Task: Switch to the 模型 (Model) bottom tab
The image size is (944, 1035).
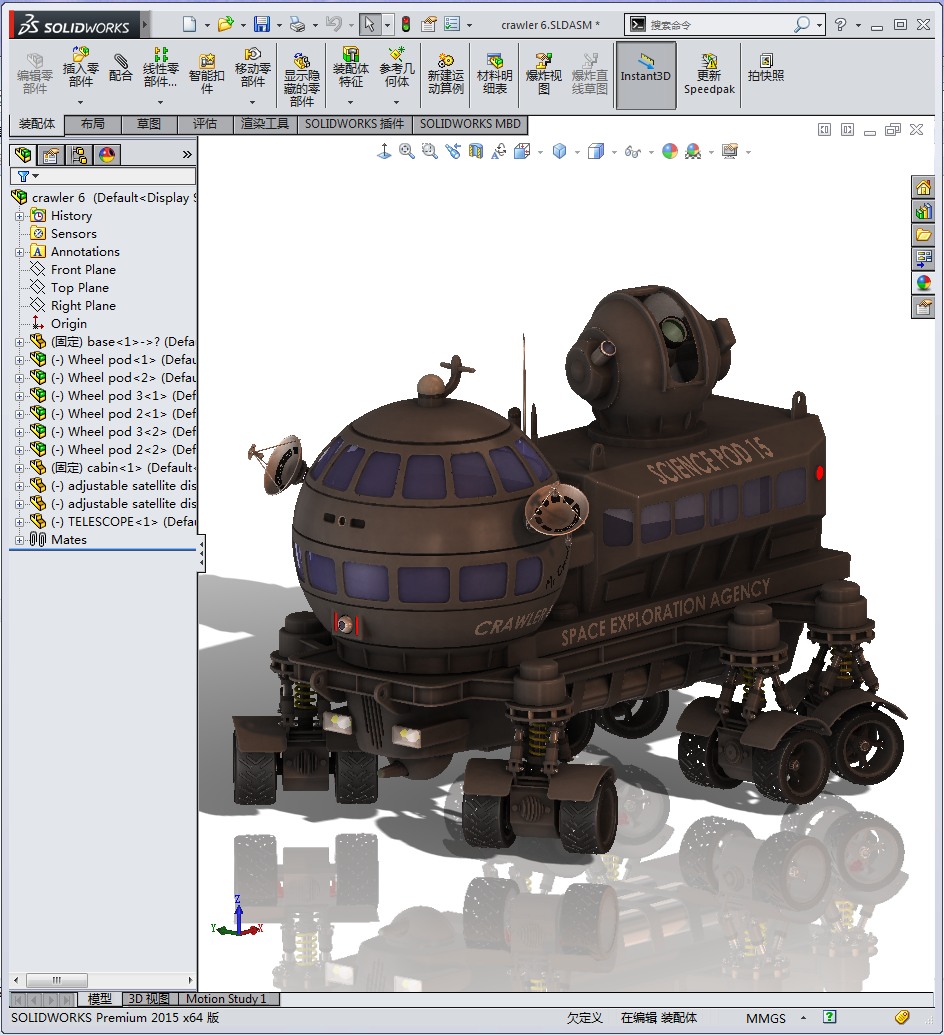Action: tap(100, 999)
